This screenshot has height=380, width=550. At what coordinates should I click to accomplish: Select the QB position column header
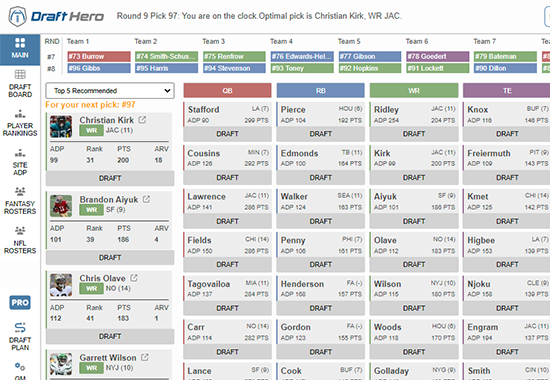tap(227, 91)
